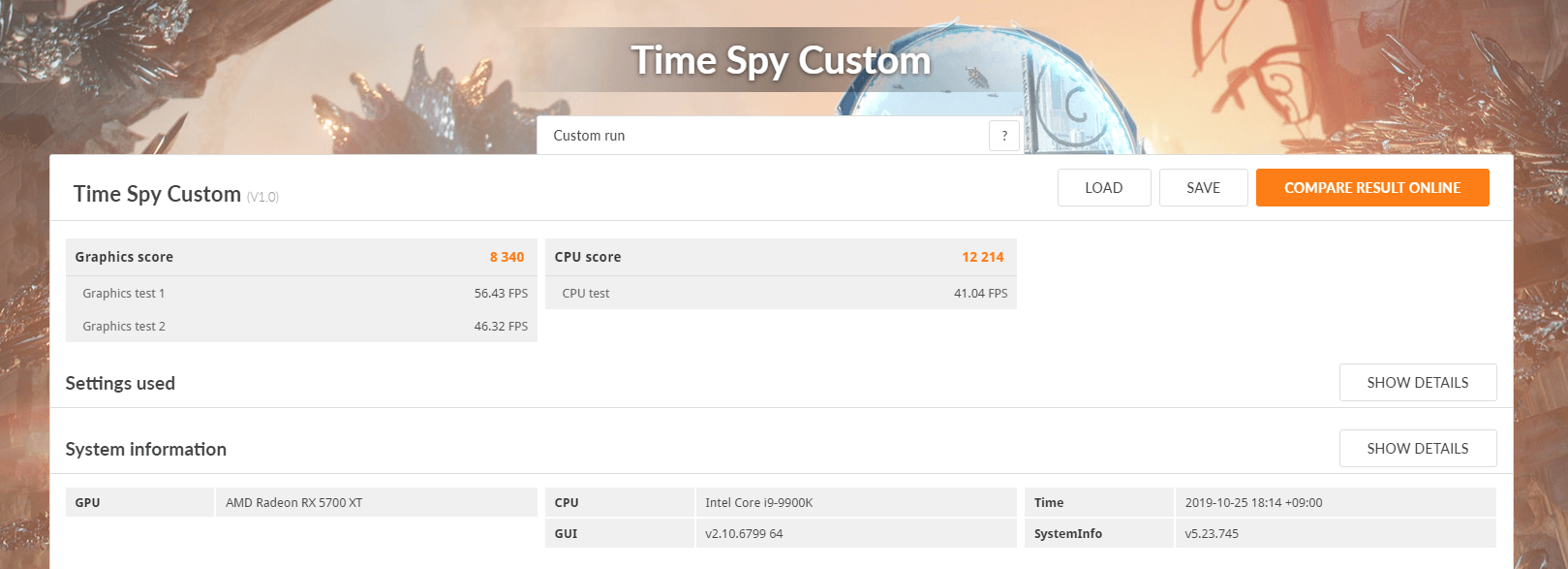1568x569 pixels.
Task: Click the CPU score header label
Action: (588, 257)
